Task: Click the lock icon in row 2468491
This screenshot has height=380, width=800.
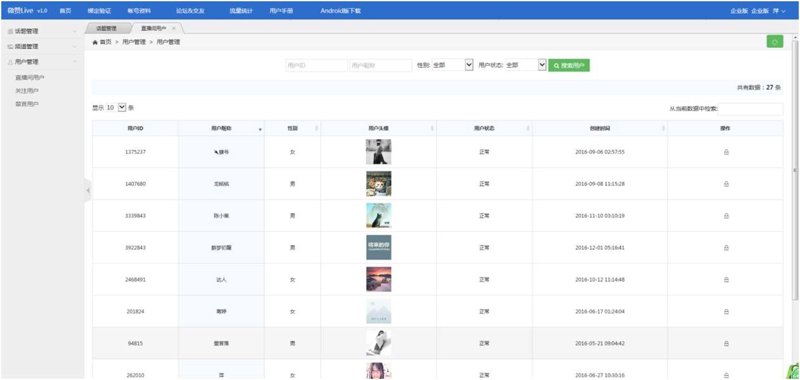Action: click(726, 280)
